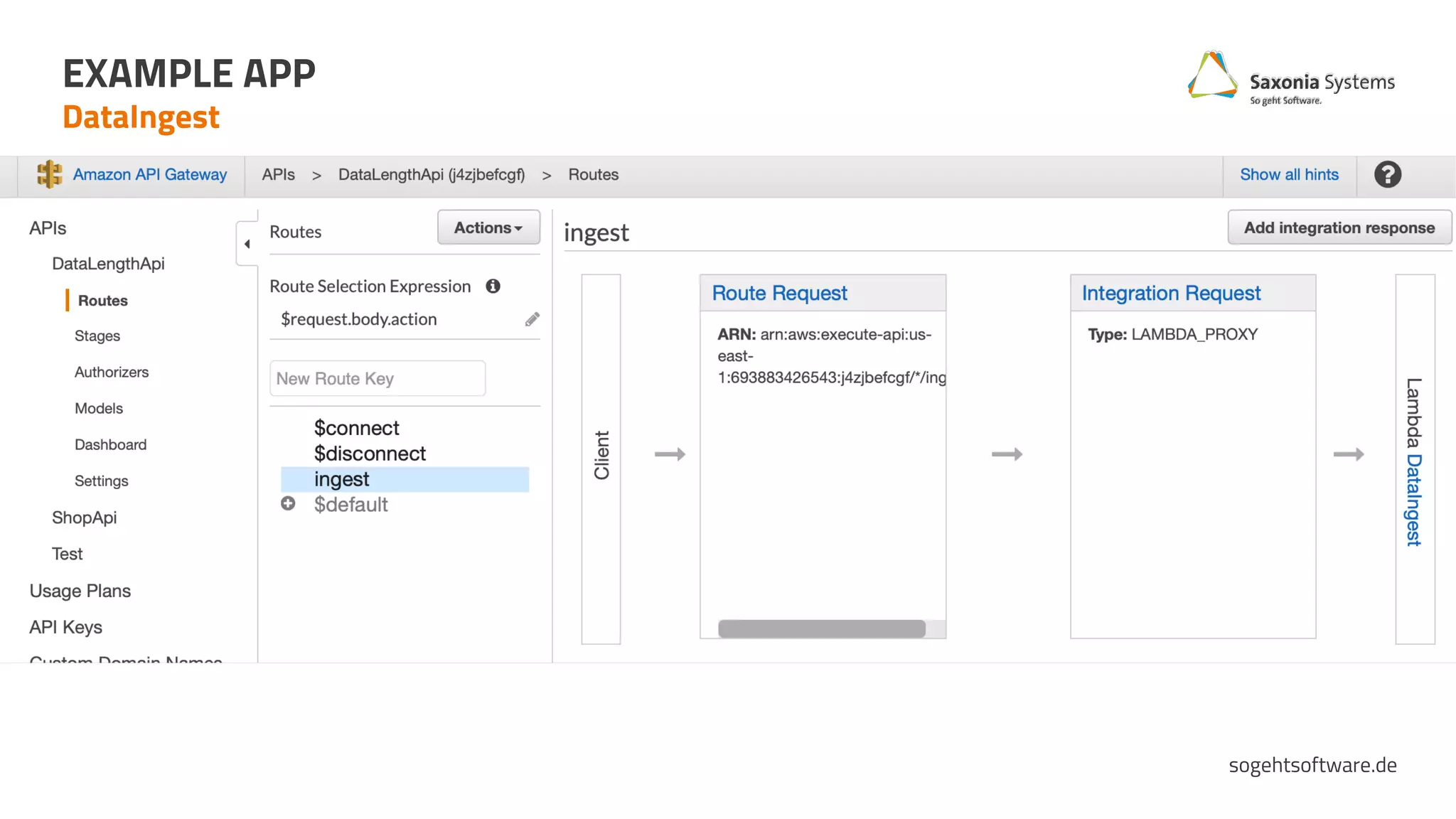Viewport: 1456px width, 819px height.
Task: Click the Client box
Action: click(601, 459)
